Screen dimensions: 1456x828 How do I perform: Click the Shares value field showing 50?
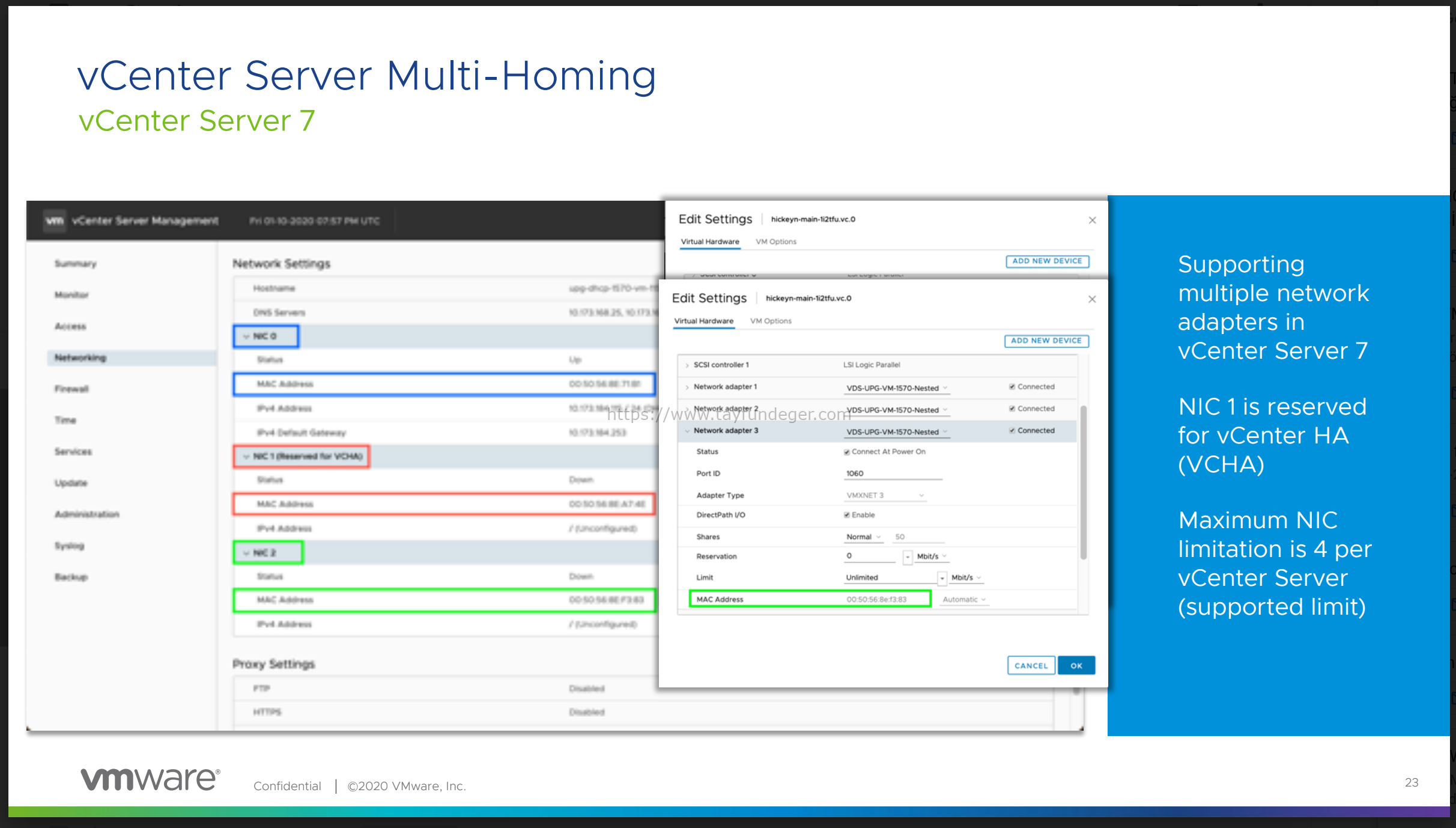918,537
